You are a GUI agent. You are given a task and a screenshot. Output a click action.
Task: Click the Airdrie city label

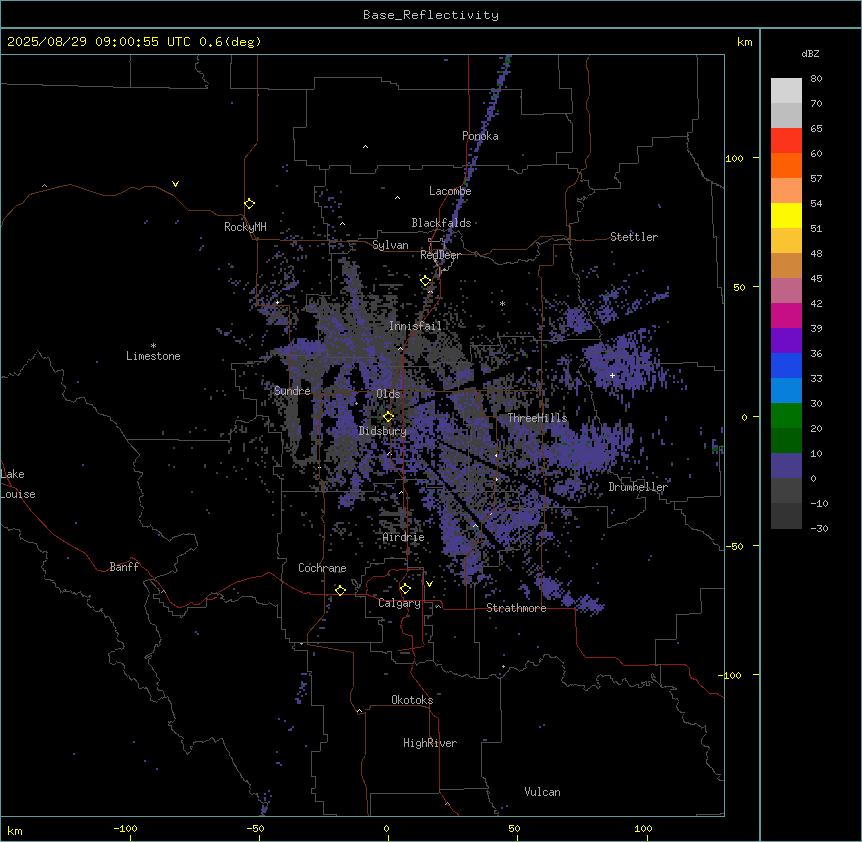click(x=404, y=537)
